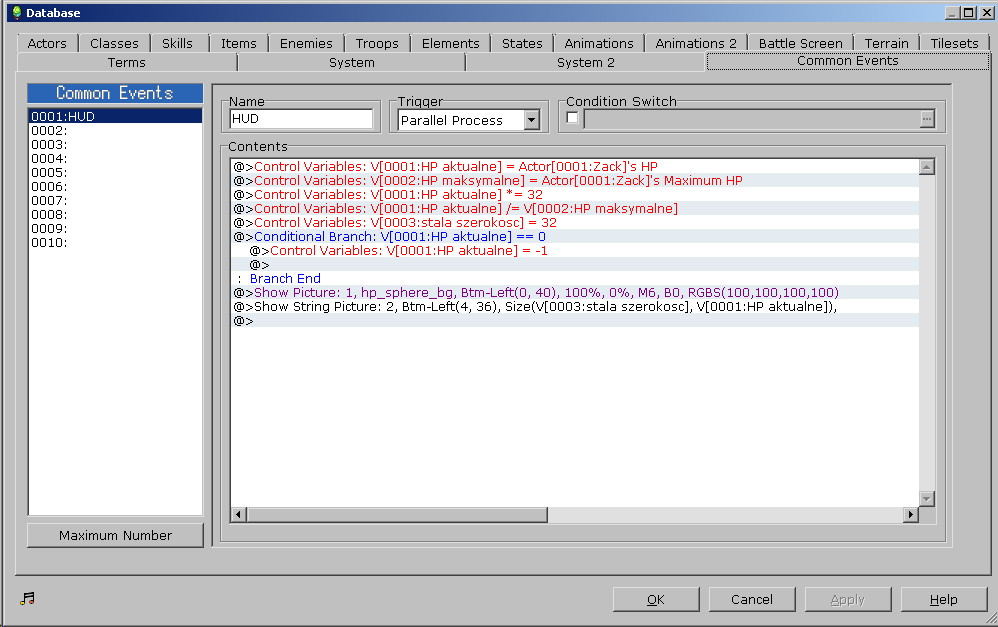Select common event 0004 in the list
The width and height of the screenshot is (998, 627).
(115, 159)
